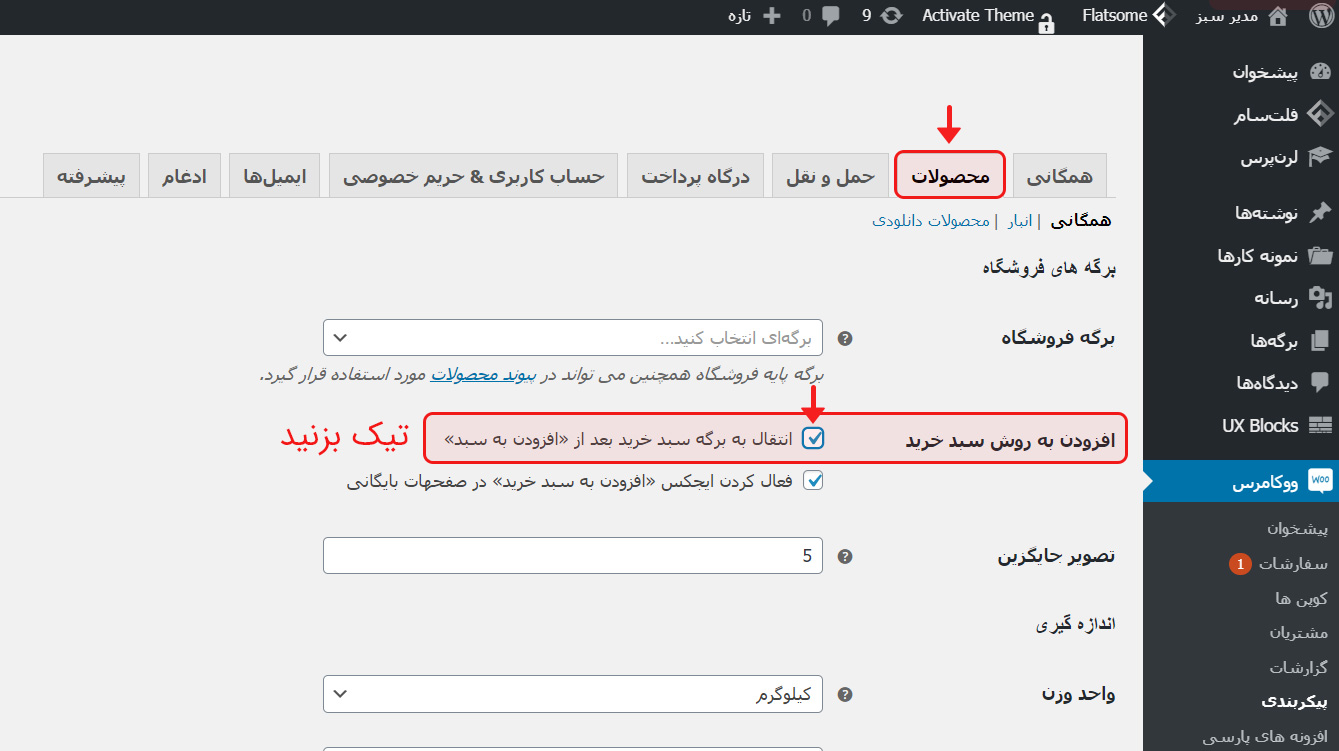Click the plus icon next to تازه
This screenshot has width=1339, height=751.
(771, 16)
